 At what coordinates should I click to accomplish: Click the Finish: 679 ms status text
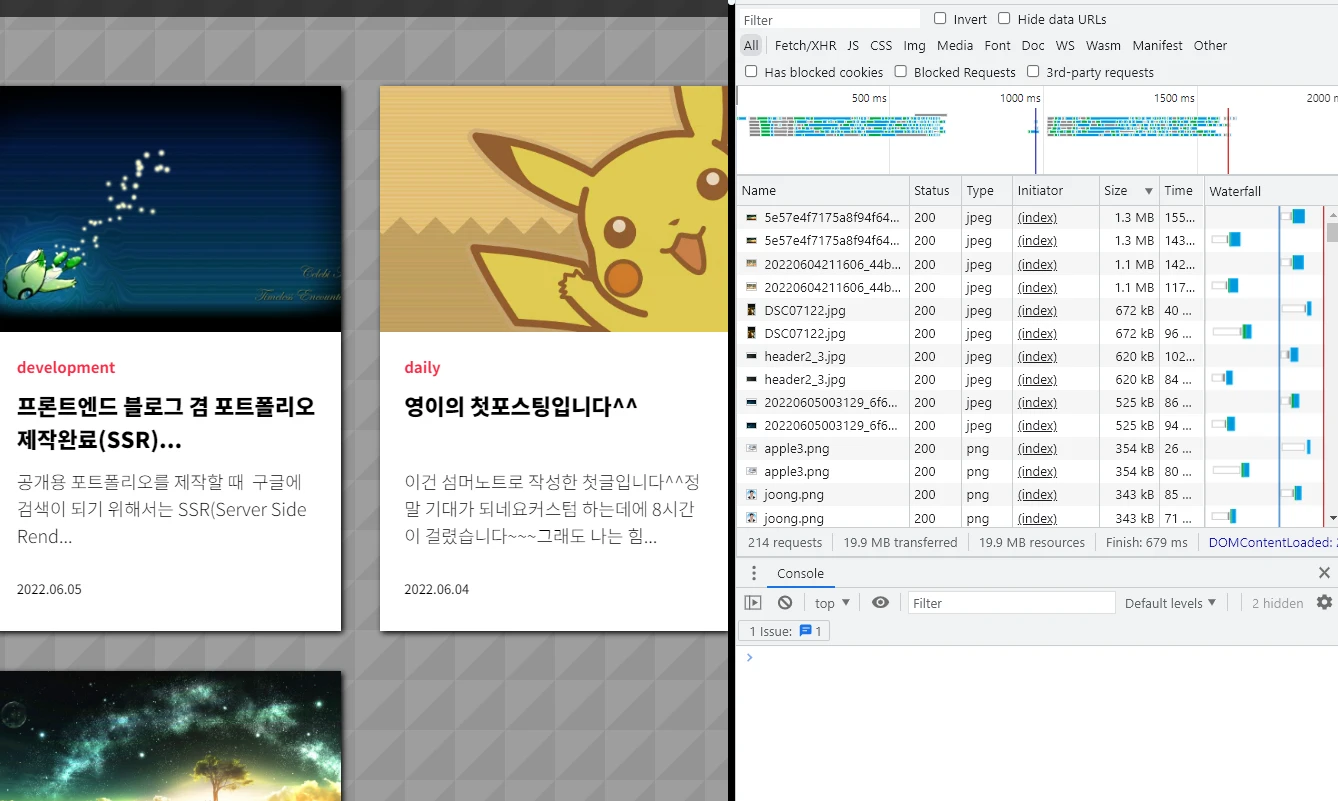[x=1147, y=542]
